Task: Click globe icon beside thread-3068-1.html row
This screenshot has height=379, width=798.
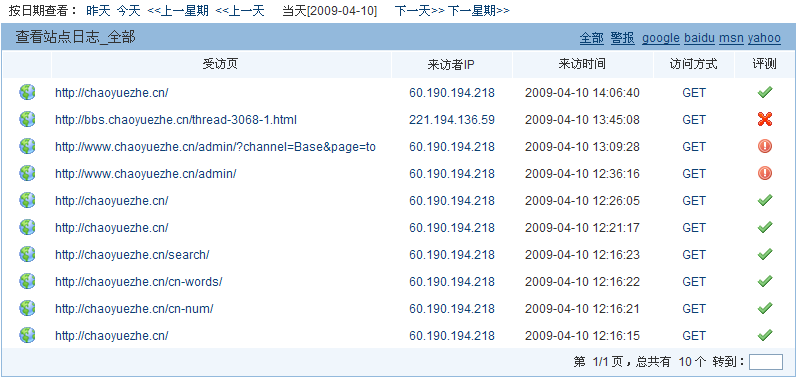Action: pos(27,120)
